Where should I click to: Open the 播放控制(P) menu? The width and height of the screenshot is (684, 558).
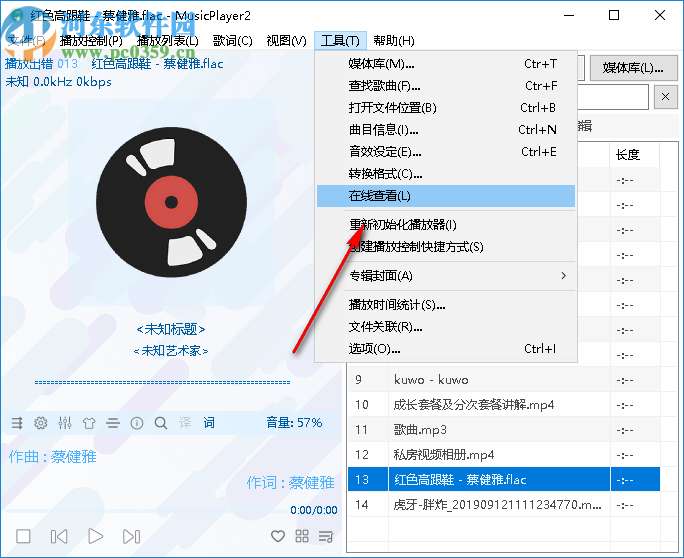[91, 41]
